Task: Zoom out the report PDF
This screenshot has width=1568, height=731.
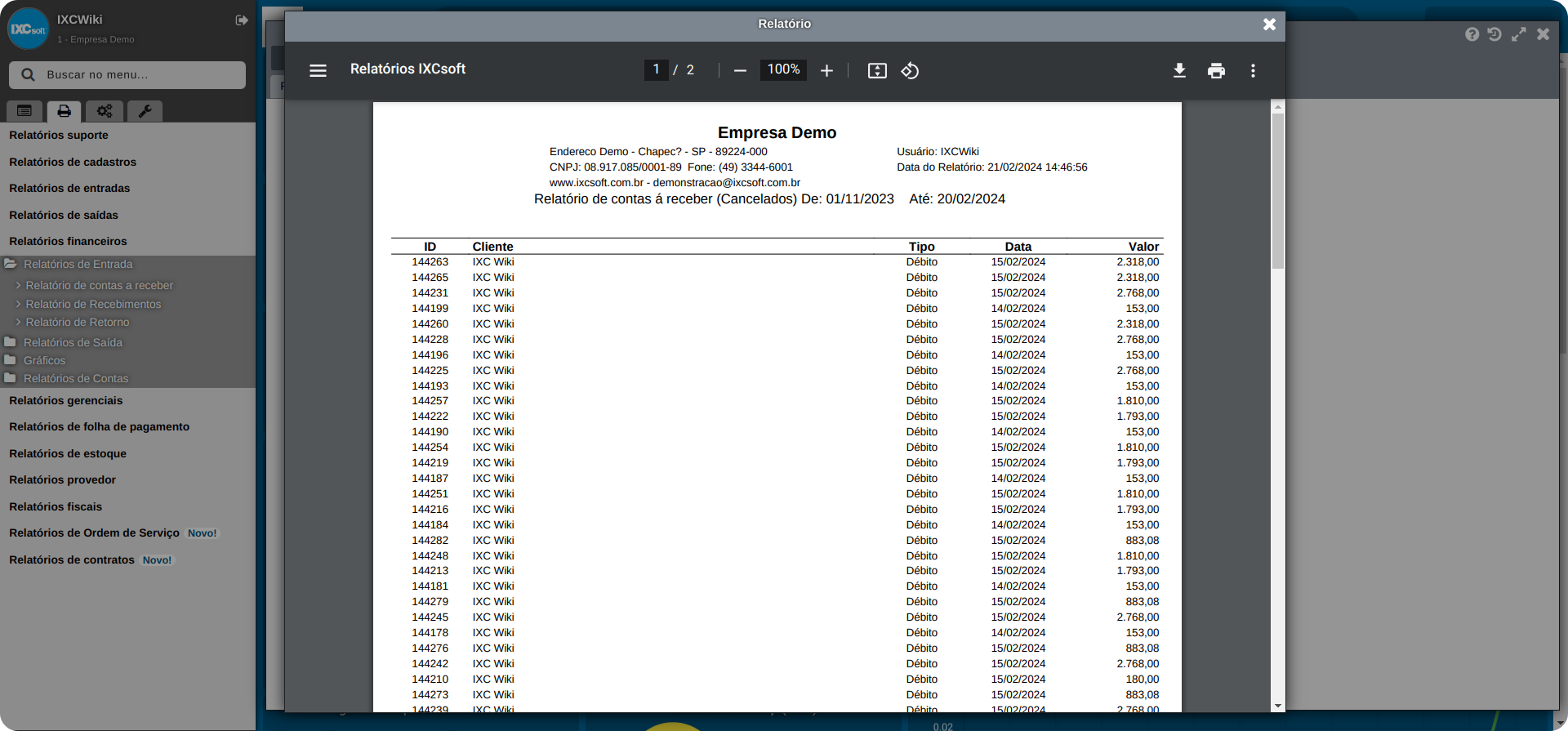Action: 740,71
